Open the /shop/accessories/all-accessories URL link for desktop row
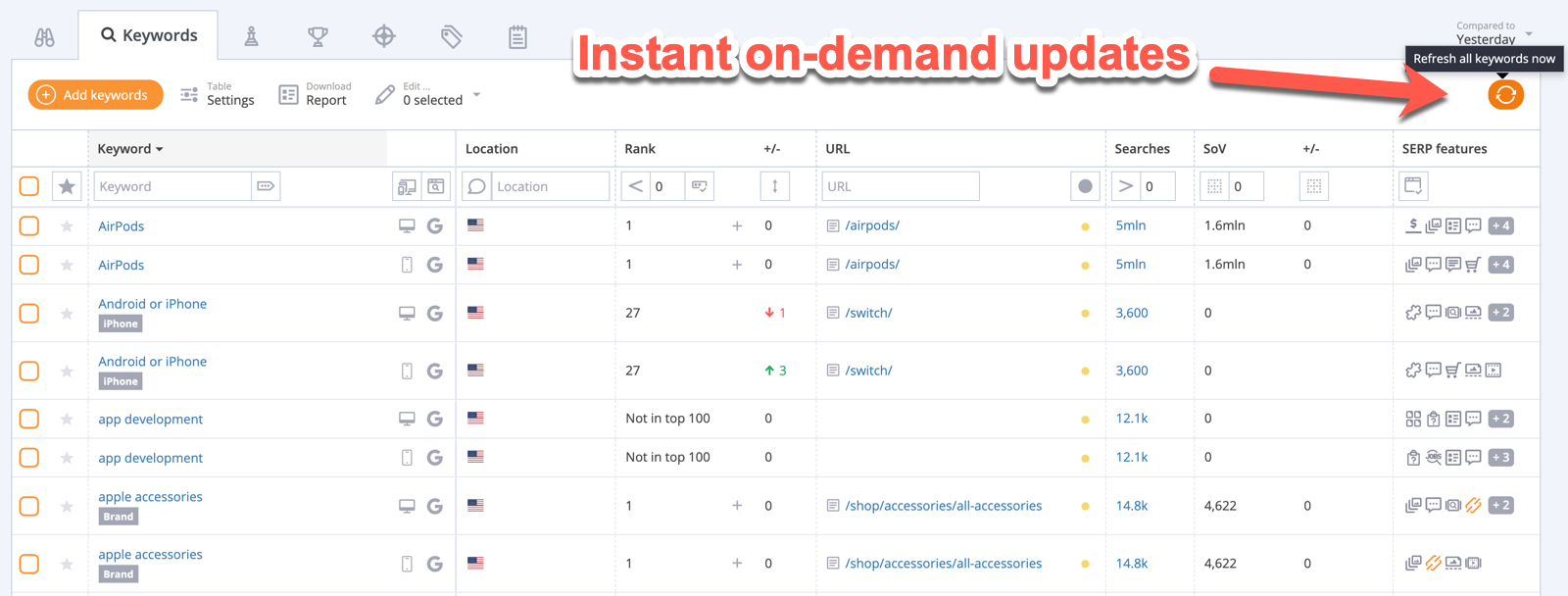 coord(943,506)
